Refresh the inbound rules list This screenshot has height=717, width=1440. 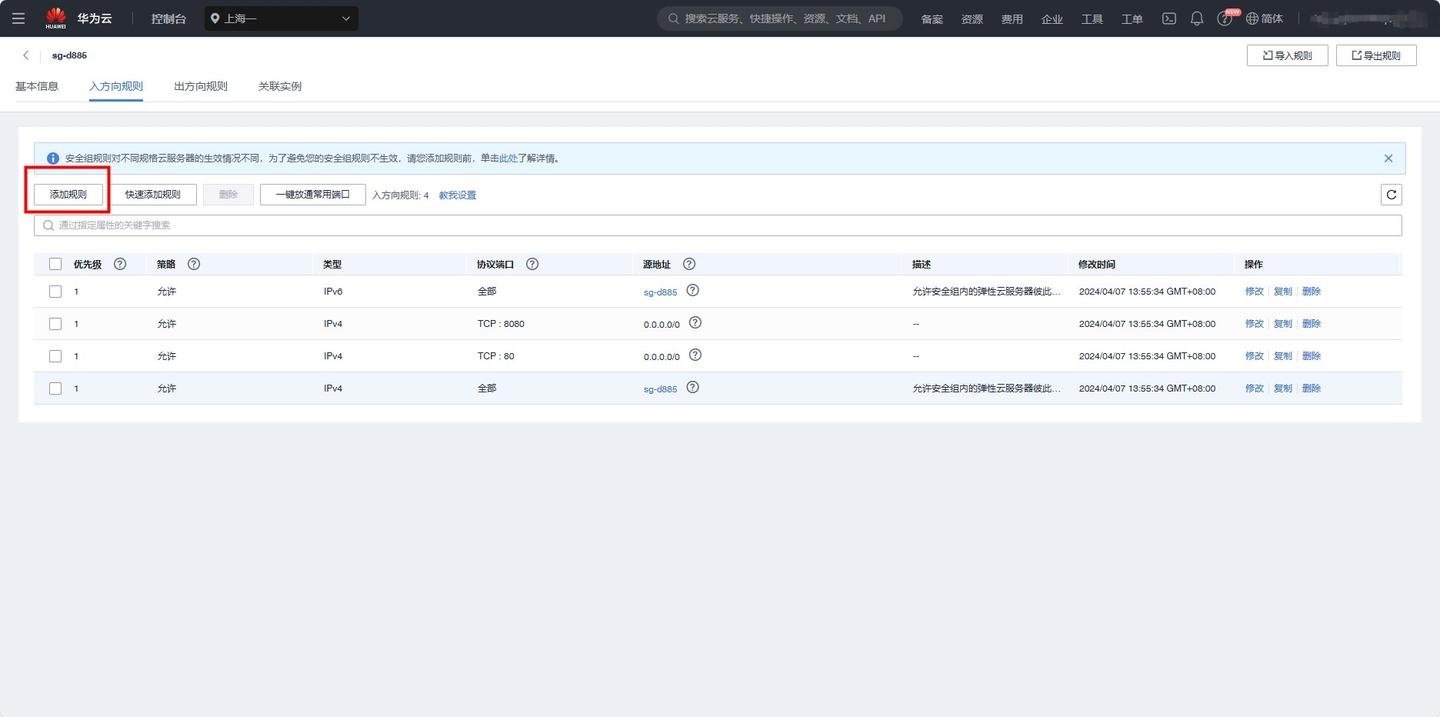pos(1391,195)
